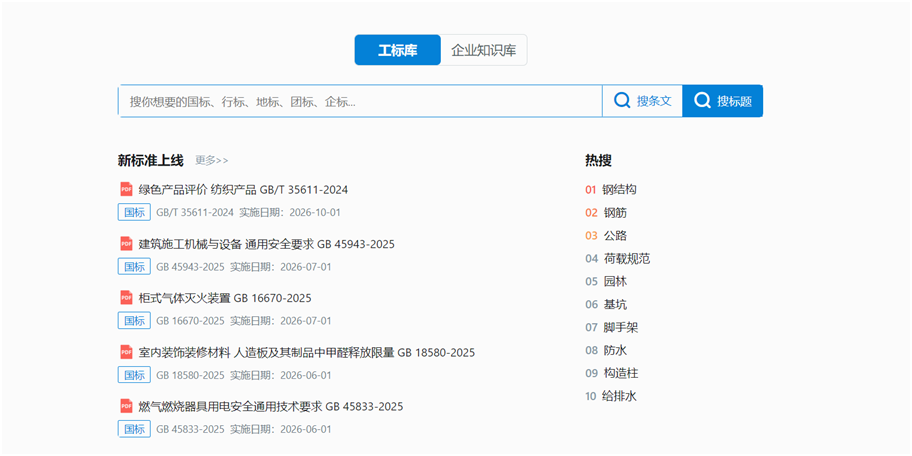Select hot search term 钢结构
The image size is (912, 456).
tap(620, 189)
